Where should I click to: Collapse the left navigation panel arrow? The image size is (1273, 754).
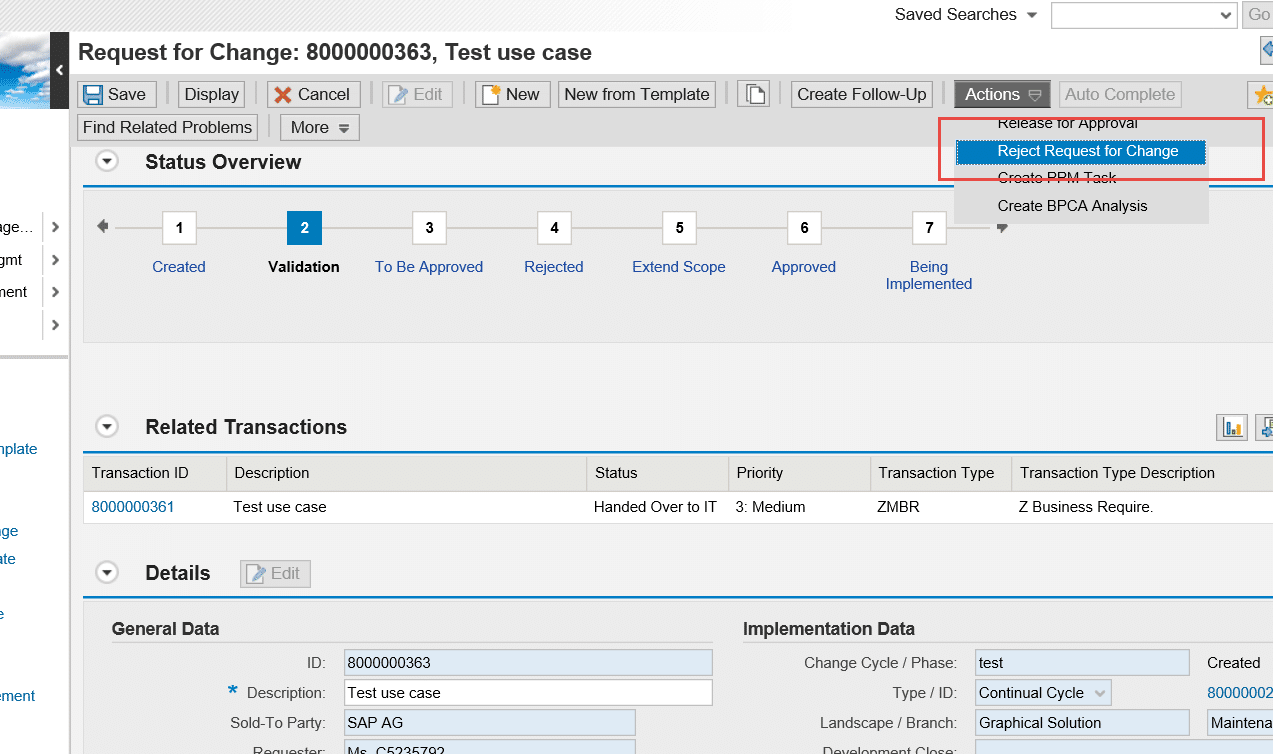(x=60, y=70)
